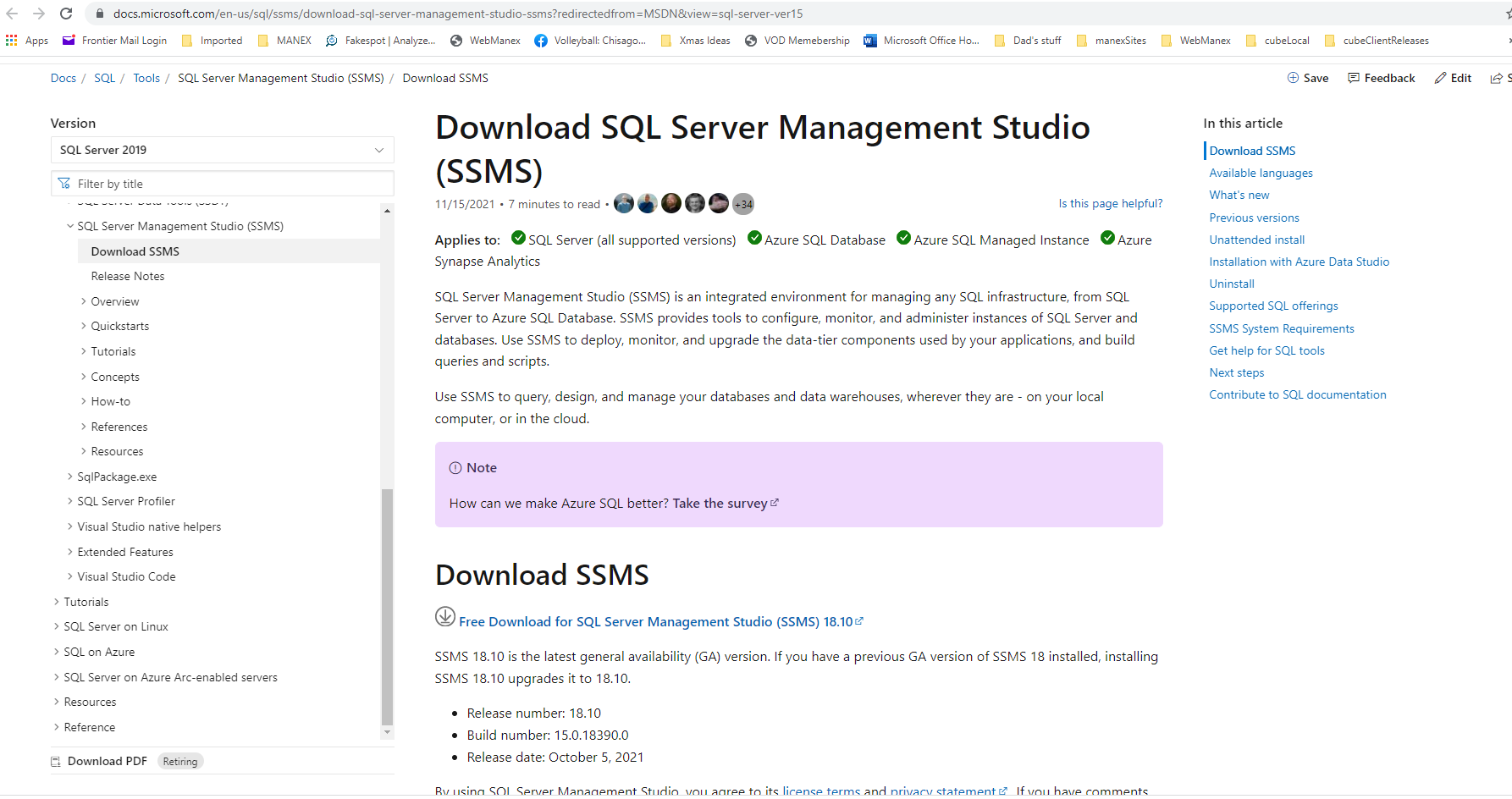This screenshot has height=799, width=1512.
Task: Click the Filter by title input
Action: pos(222,184)
